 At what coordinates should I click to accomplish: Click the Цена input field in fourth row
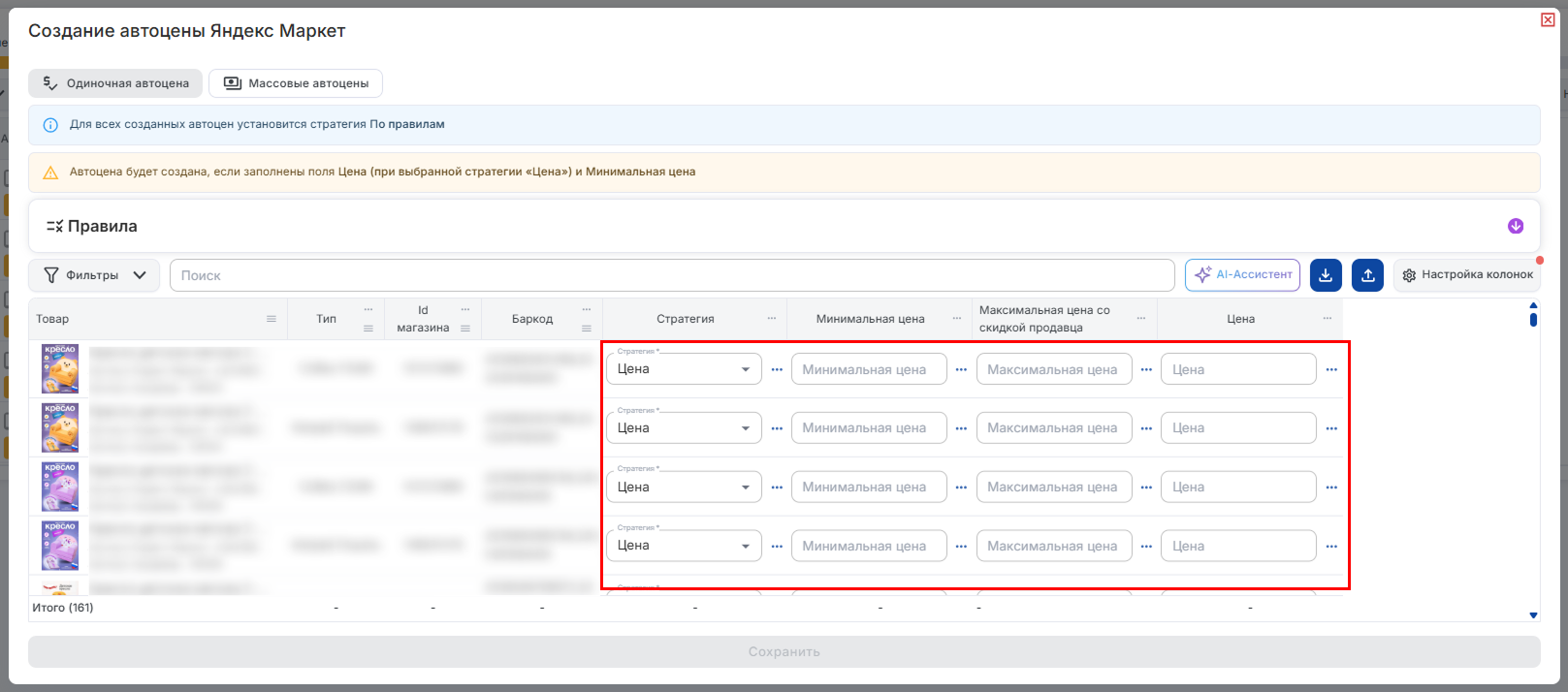pos(1238,546)
